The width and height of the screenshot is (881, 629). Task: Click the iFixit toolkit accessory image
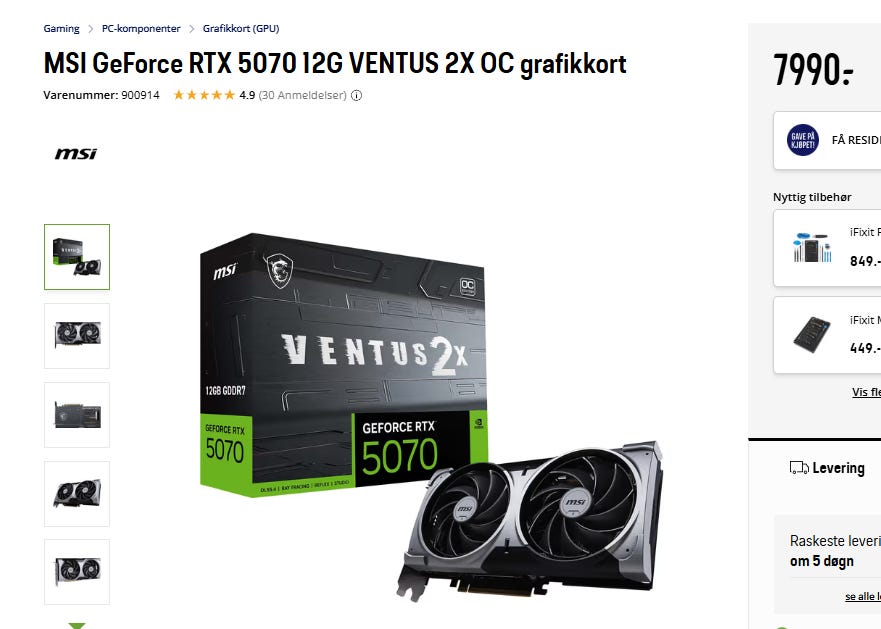point(812,247)
